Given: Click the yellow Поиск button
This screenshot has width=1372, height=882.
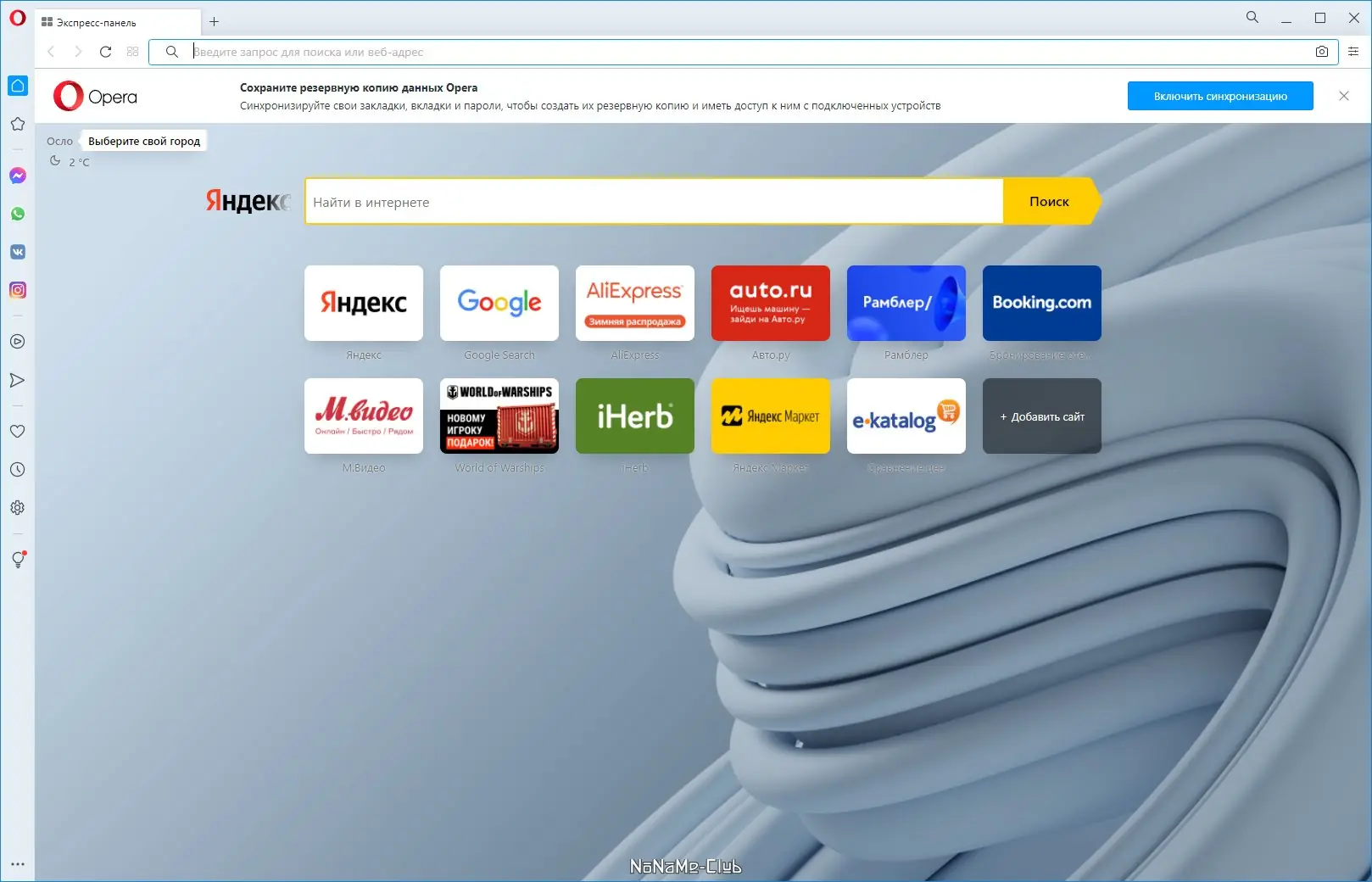Looking at the screenshot, I should 1051,202.
